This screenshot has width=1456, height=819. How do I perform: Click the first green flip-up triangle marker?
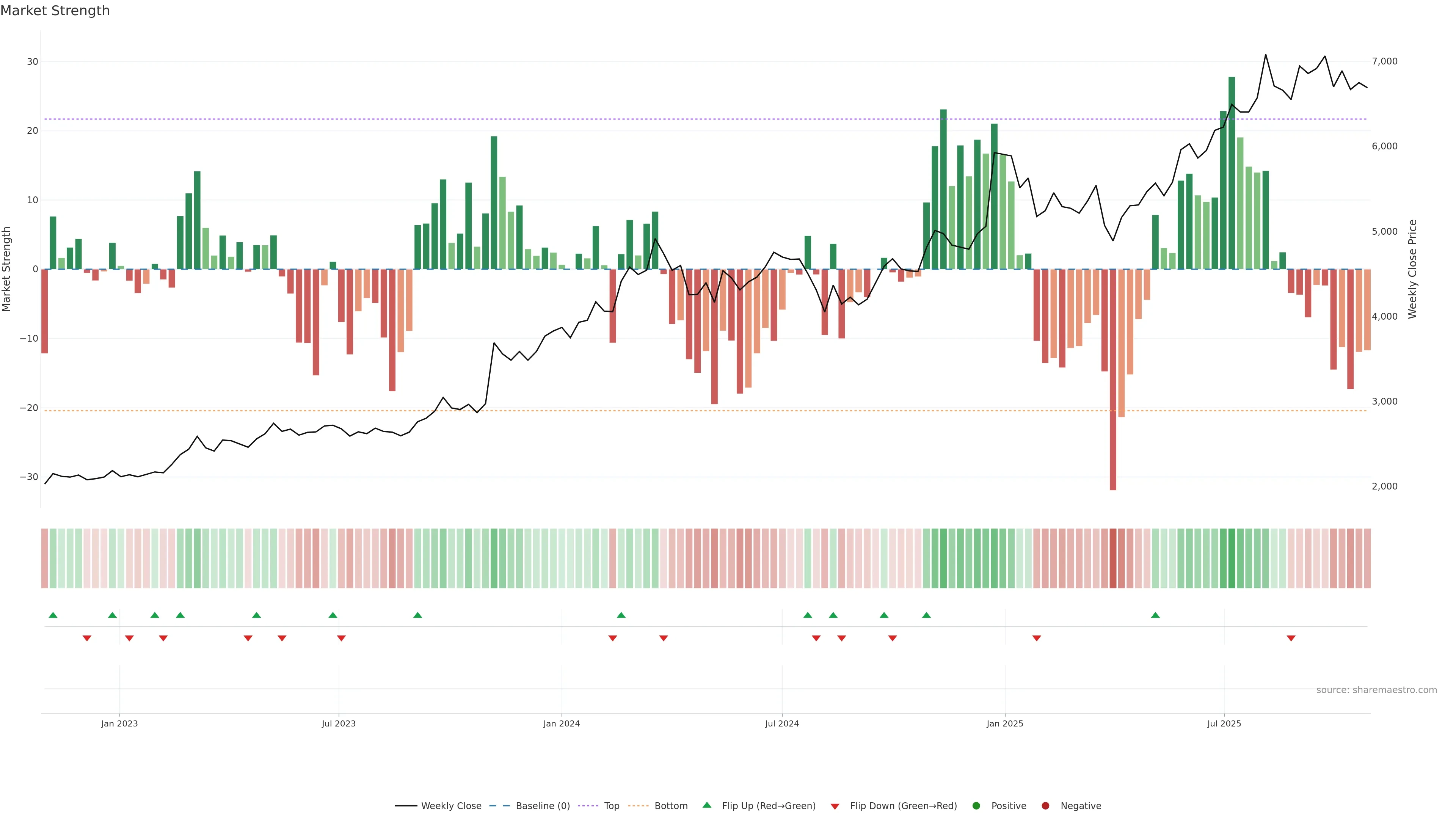pyautogui.click(x=53, y=615)
